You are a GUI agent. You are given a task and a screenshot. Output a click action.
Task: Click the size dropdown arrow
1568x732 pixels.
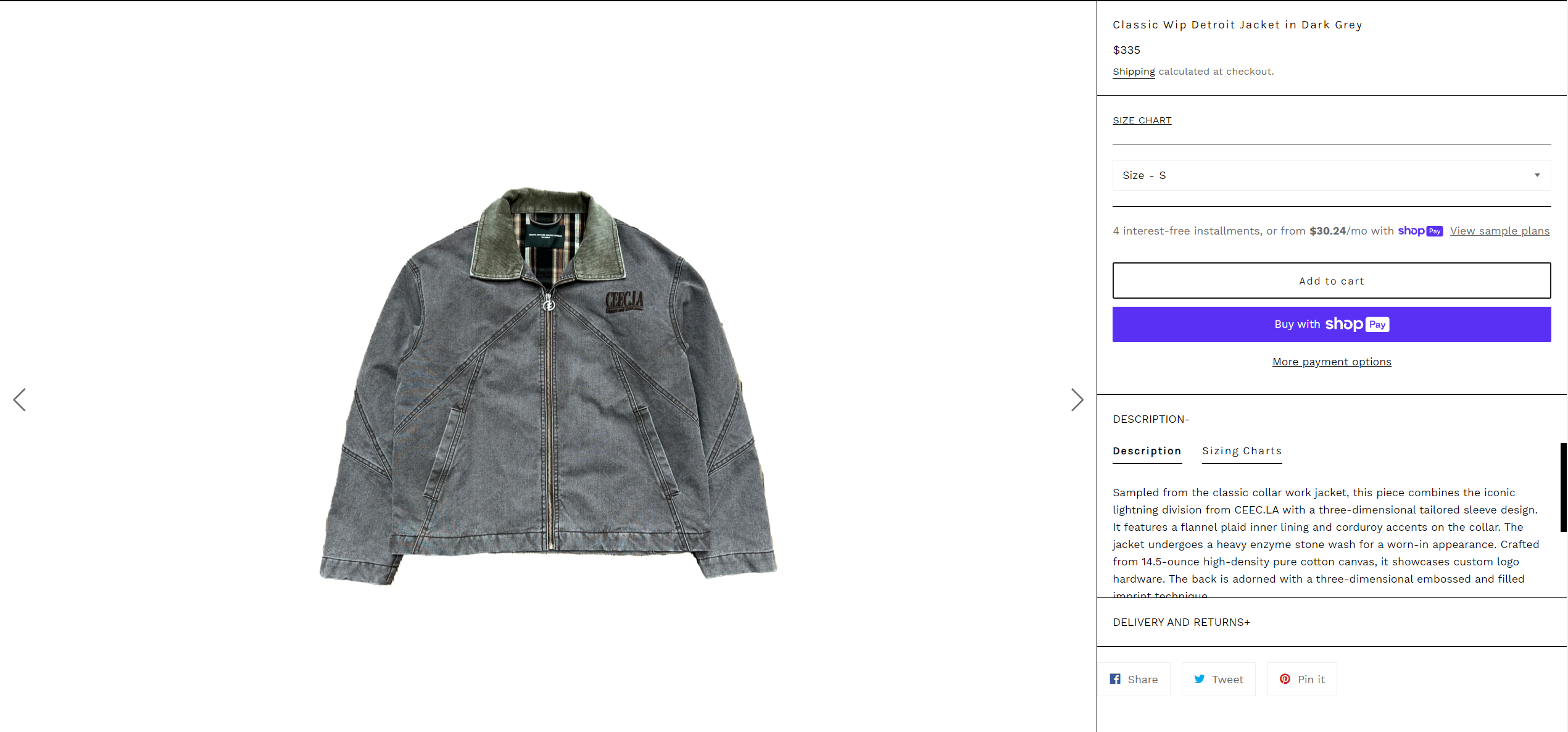tap(1537, 175)
